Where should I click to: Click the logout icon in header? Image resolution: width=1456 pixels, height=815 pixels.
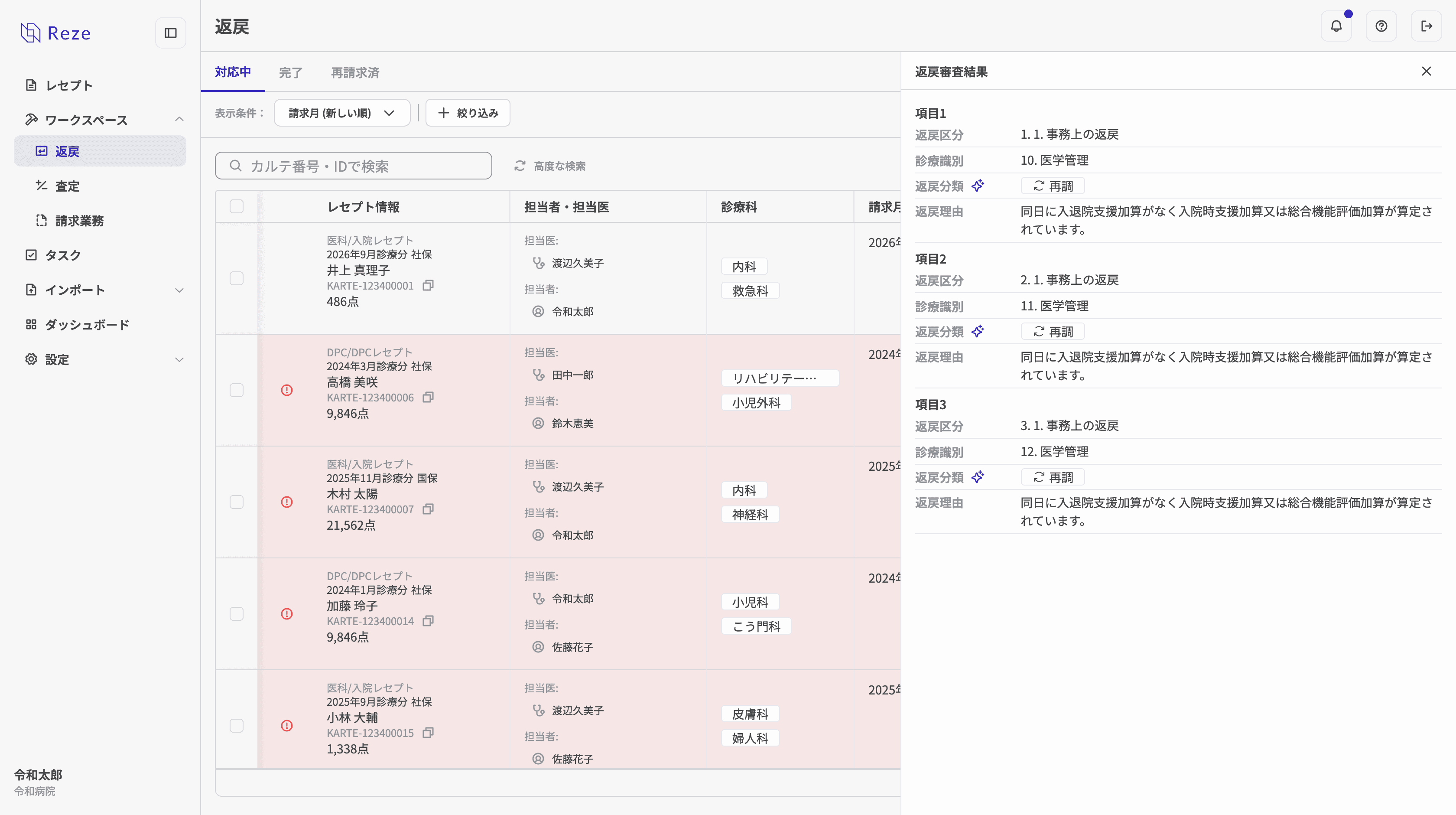1427,26
